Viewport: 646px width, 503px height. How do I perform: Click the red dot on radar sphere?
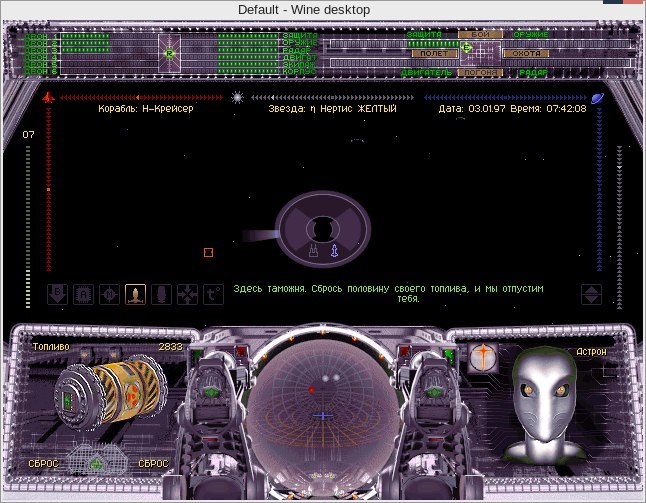(312, 389)
